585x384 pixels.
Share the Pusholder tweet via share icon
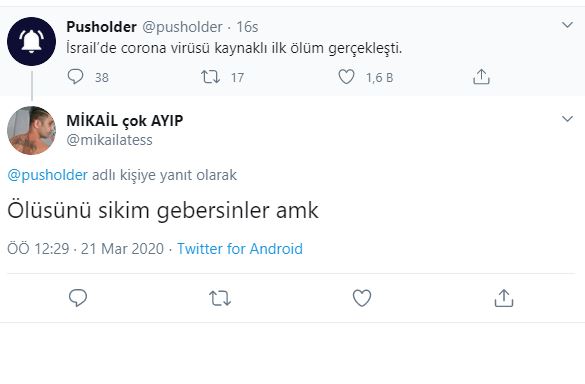pyautogui.click(x=481, y=77)
